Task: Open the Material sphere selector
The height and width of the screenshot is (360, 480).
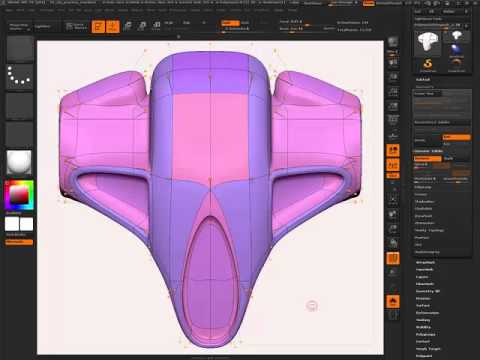Action: point(20,162)
